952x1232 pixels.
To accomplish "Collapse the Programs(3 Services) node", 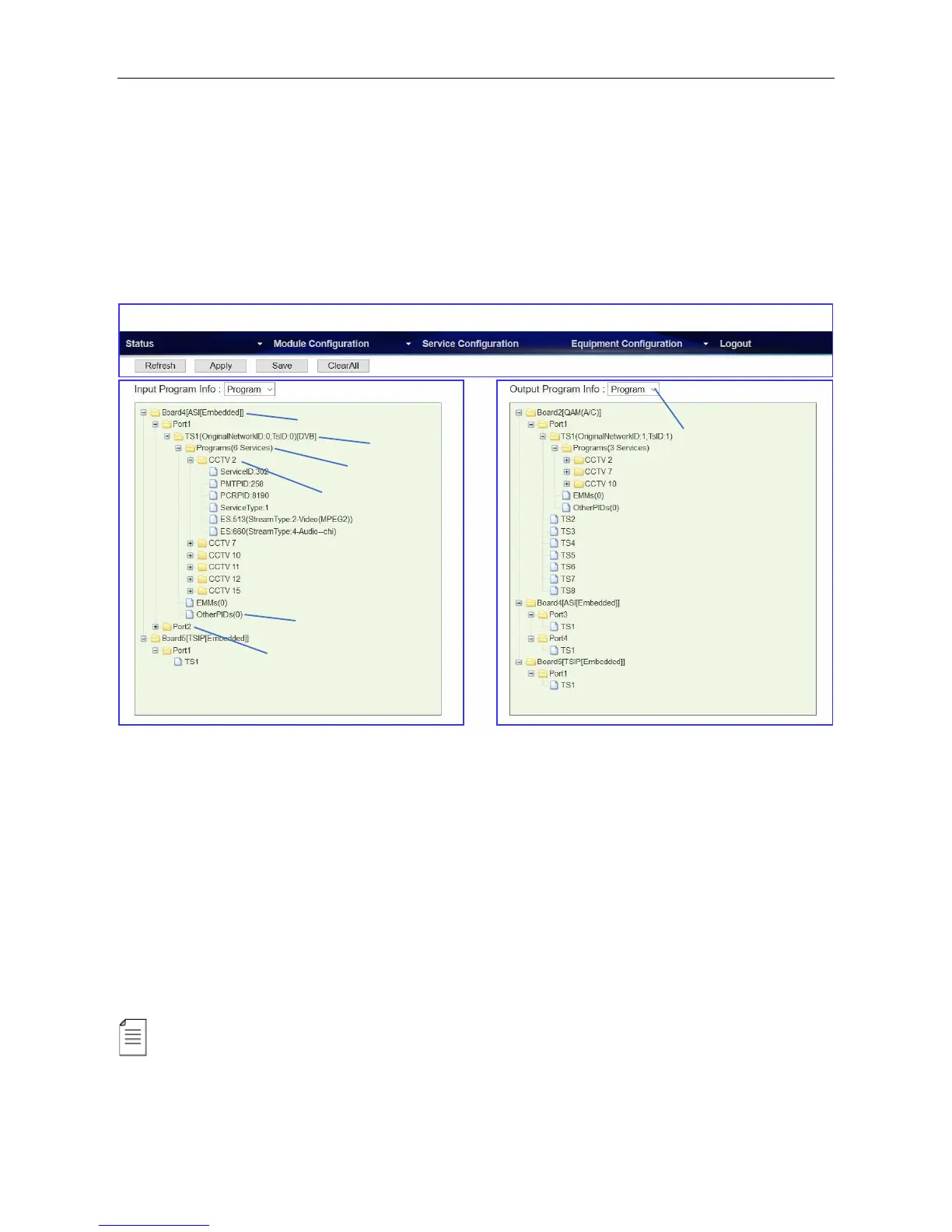I will pyautogui.click(x=555, y=448).
